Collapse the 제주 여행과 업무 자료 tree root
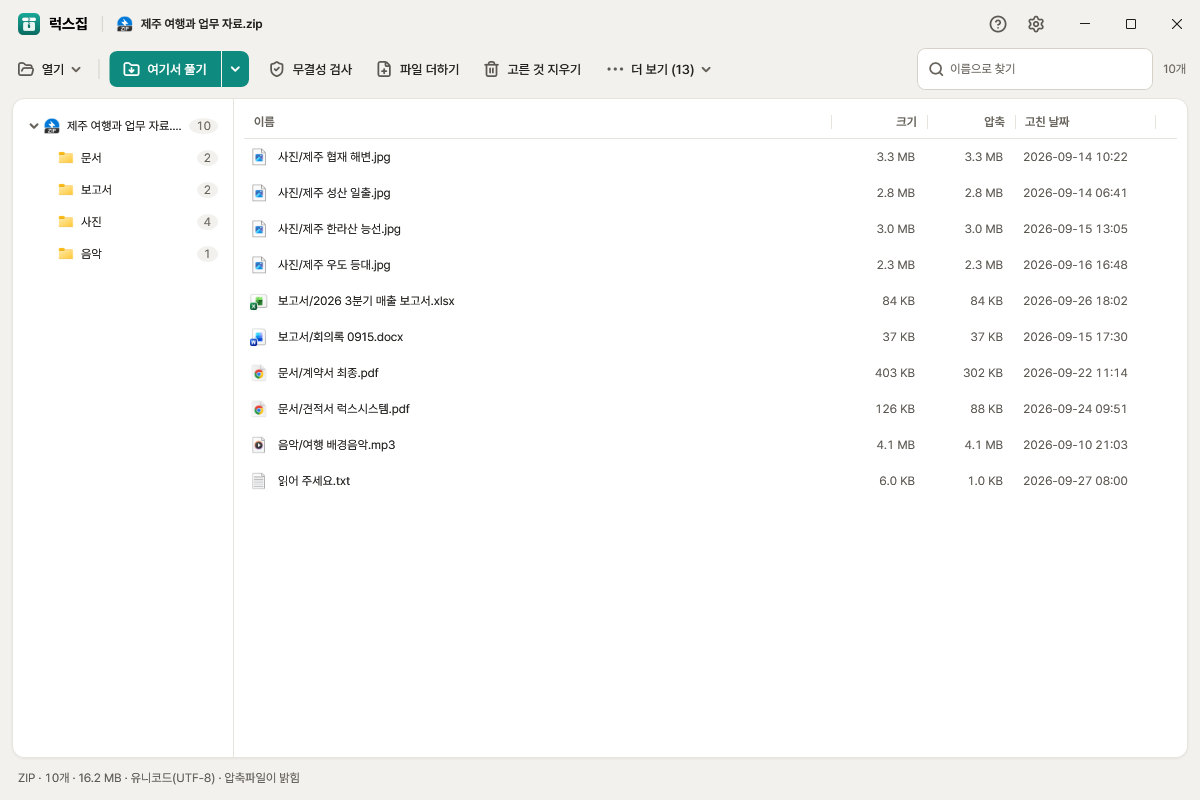 click(x=34, y=126)
